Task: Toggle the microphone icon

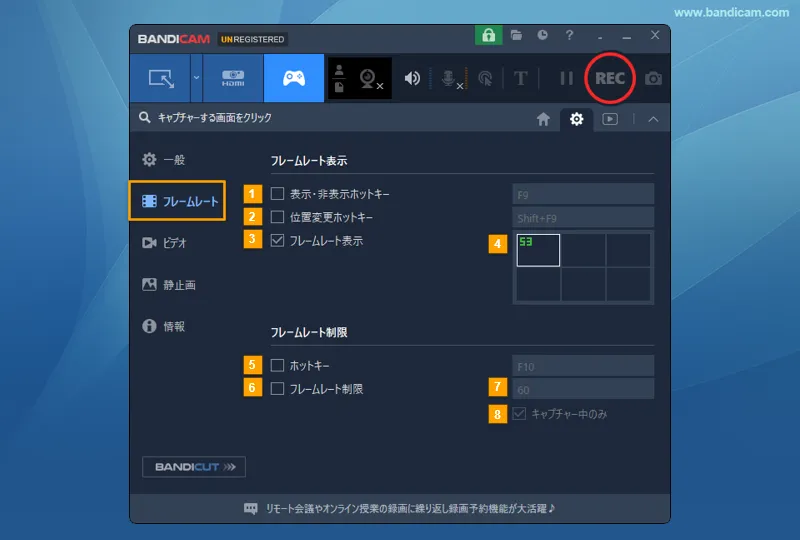Action: click(x=449, y=79)
